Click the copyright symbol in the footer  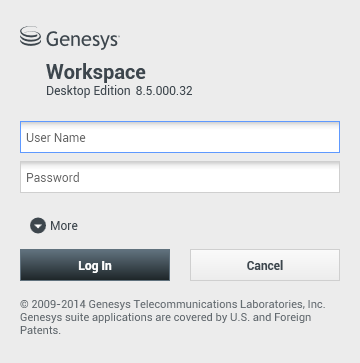pos(24,304)
